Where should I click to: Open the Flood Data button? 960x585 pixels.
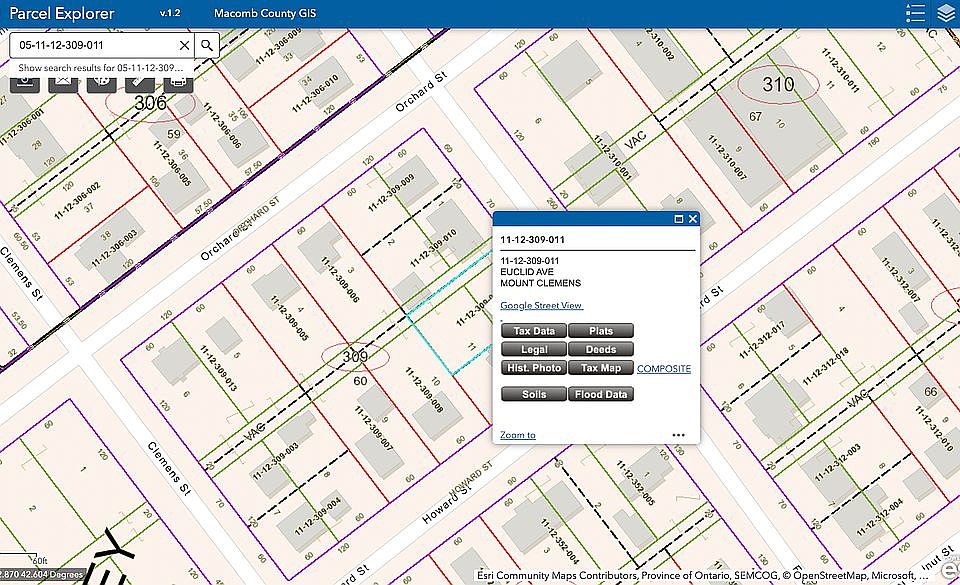[x=601, y=394]
